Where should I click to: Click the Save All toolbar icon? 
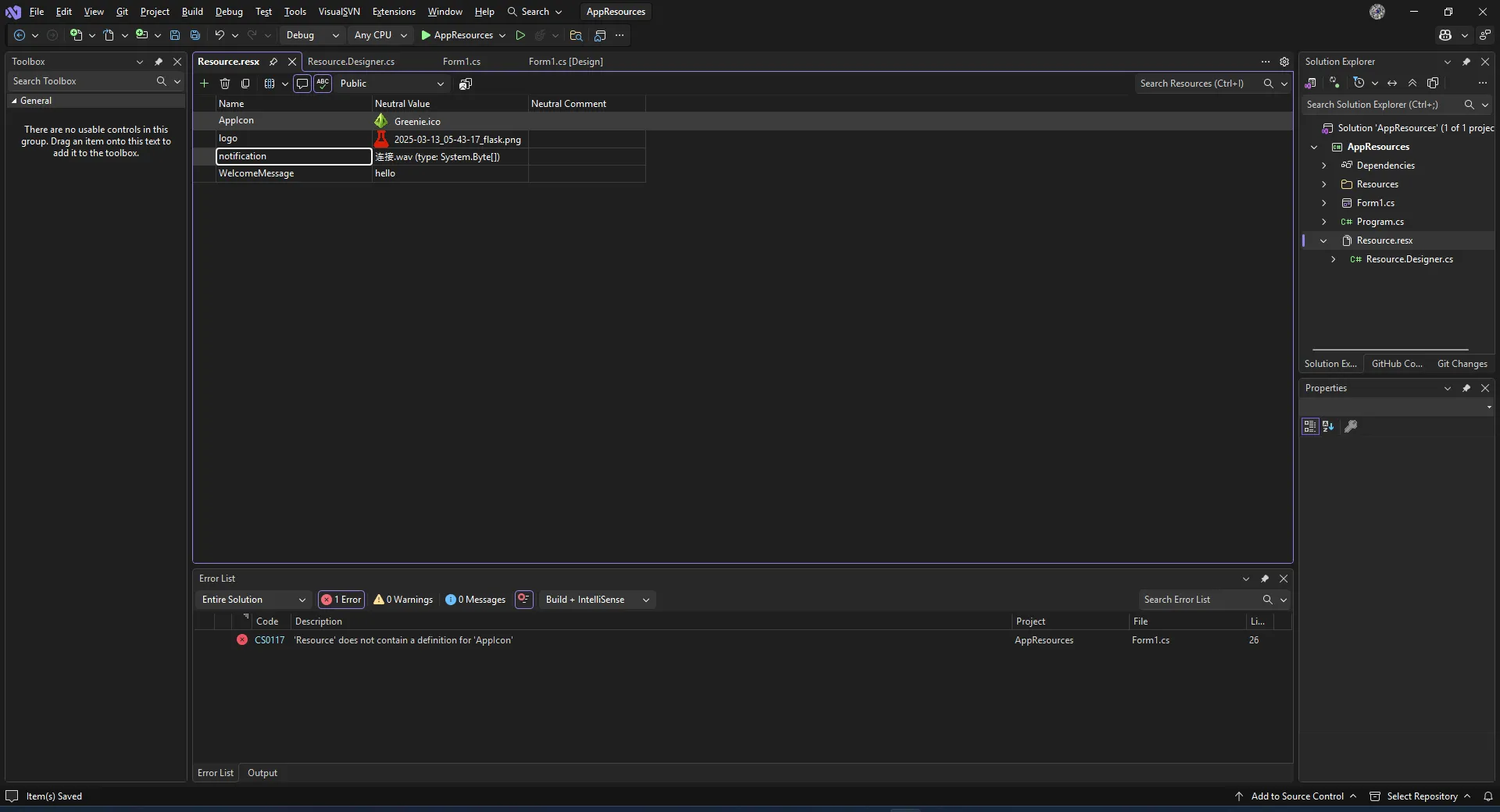tap(195, 35)
